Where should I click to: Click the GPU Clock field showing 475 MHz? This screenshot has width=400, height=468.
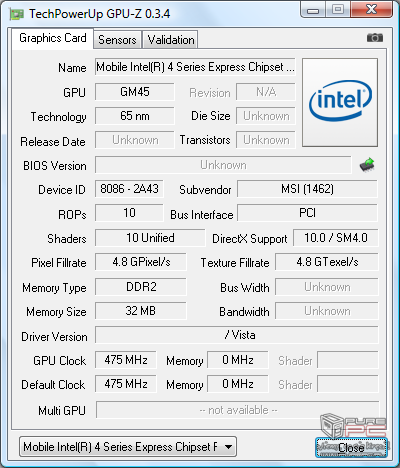click(x=126, y=360)
